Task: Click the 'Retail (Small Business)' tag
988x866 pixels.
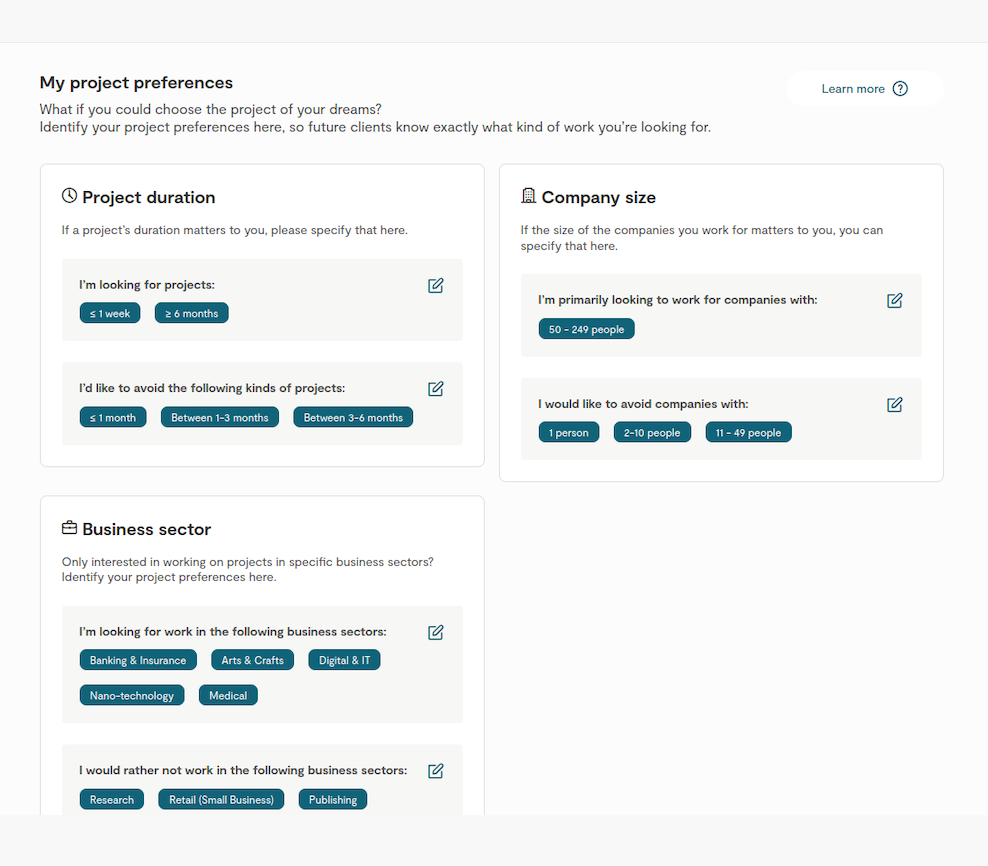Action: coord(221,799)
